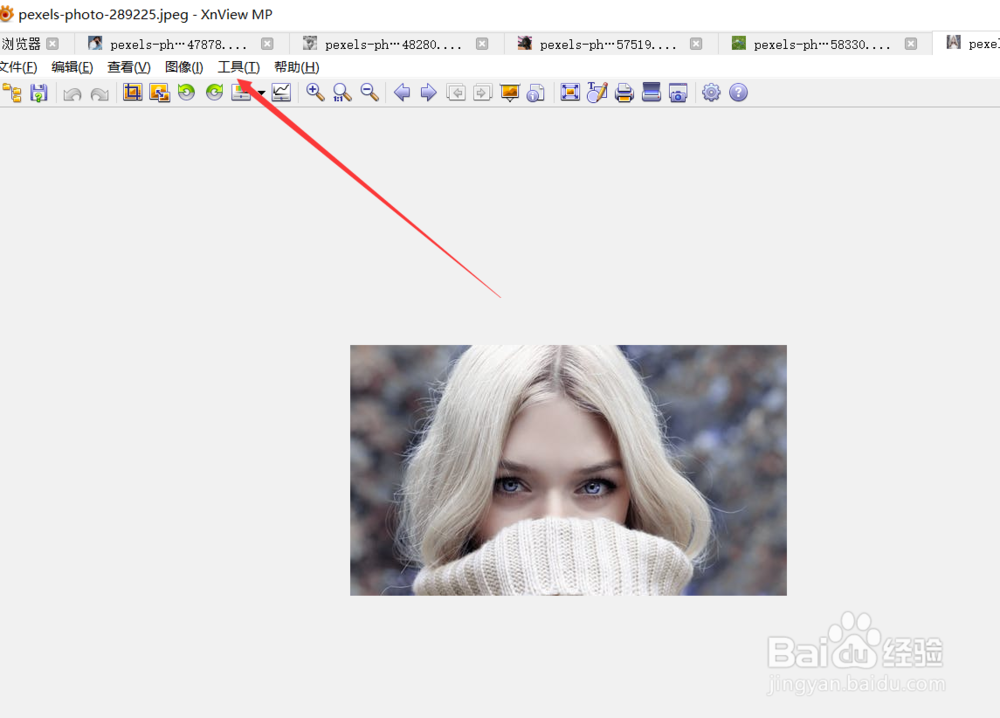Viewport: 1000px width, 718px height.
Task: Open the Resize image tool
Action: [159, 93]
